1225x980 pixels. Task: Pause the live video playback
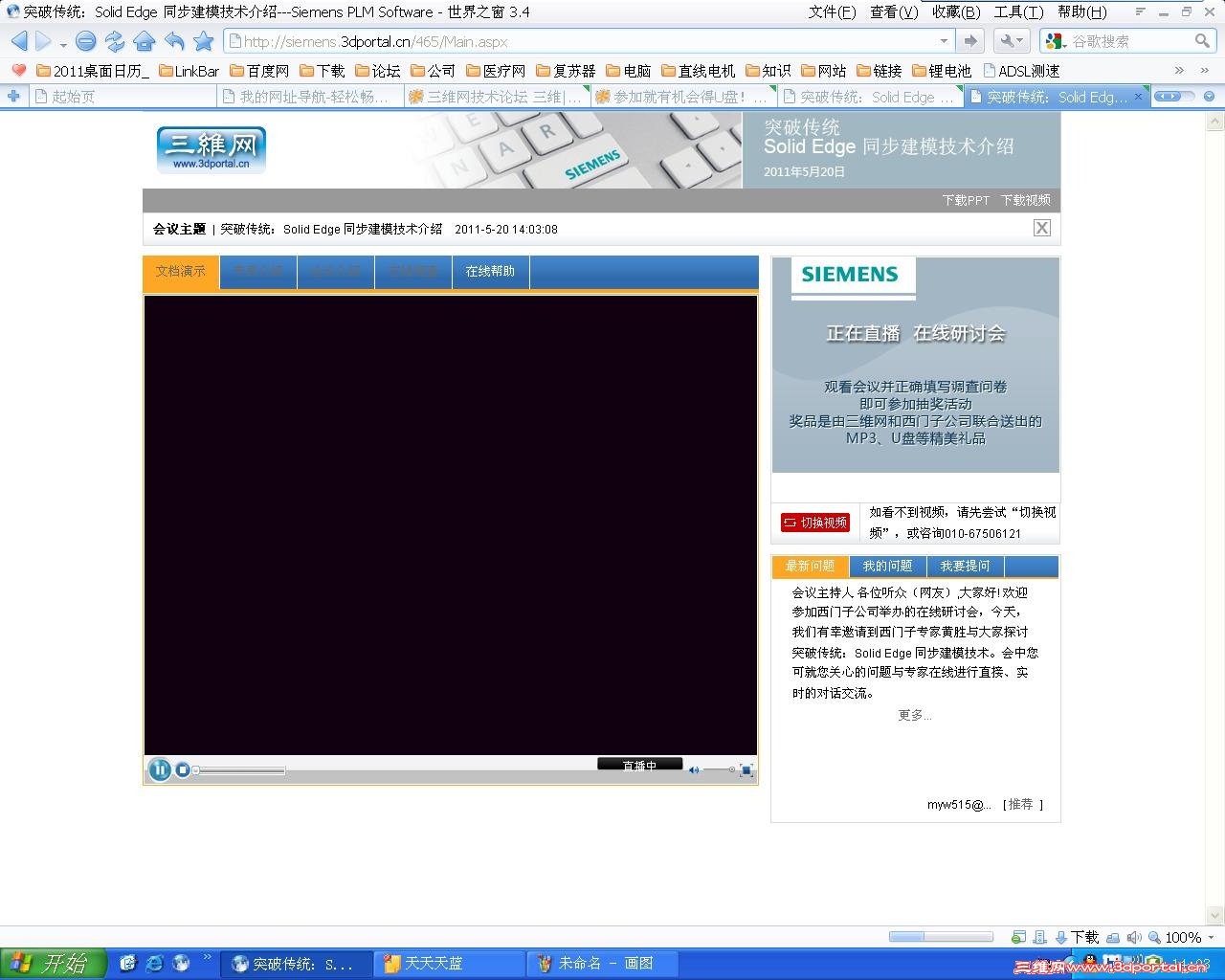click(159, 769)
